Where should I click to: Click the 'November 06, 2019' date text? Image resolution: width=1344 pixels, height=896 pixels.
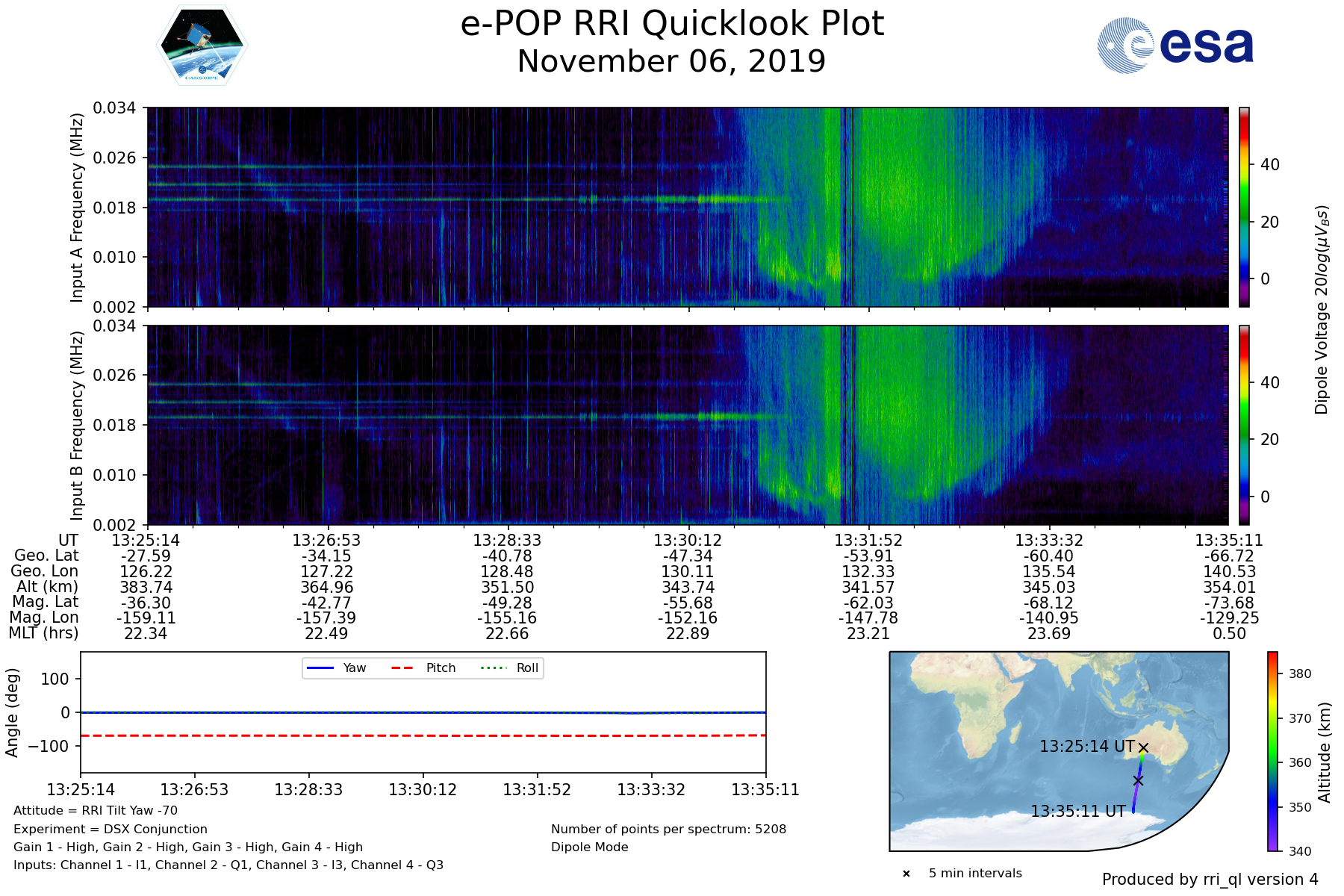672,61
